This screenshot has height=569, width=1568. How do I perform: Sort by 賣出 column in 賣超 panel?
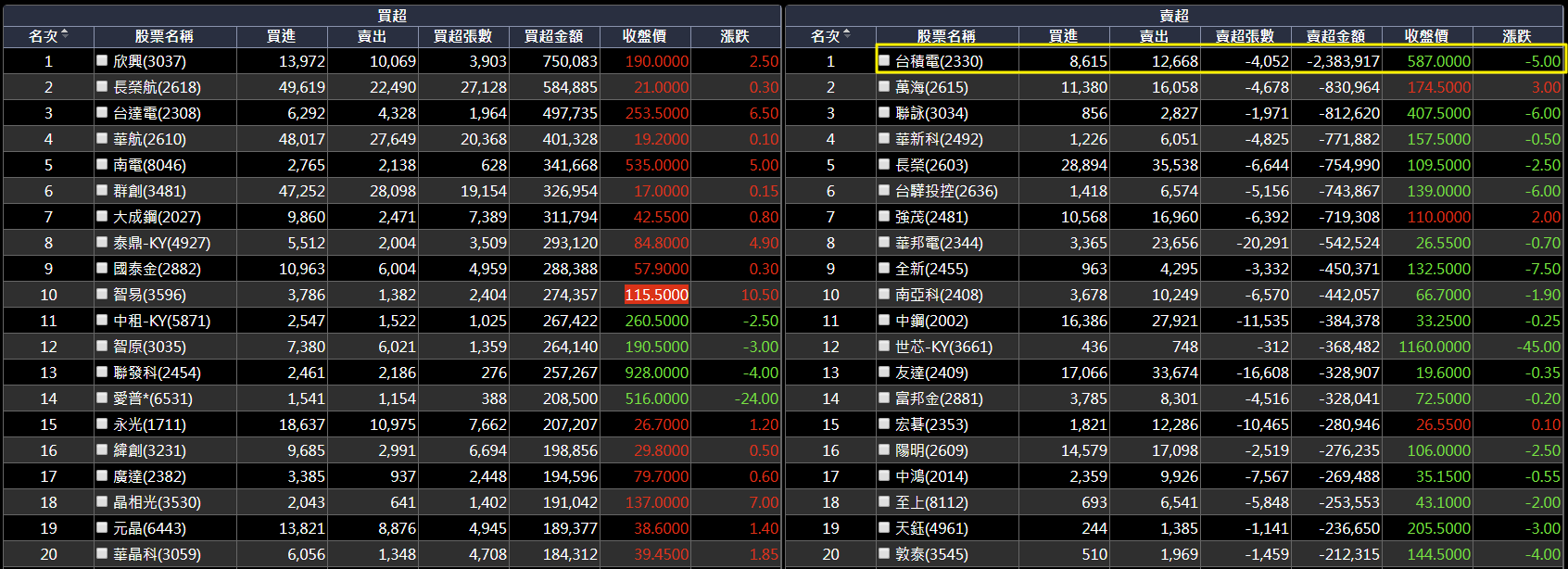tap(1154, 36)
